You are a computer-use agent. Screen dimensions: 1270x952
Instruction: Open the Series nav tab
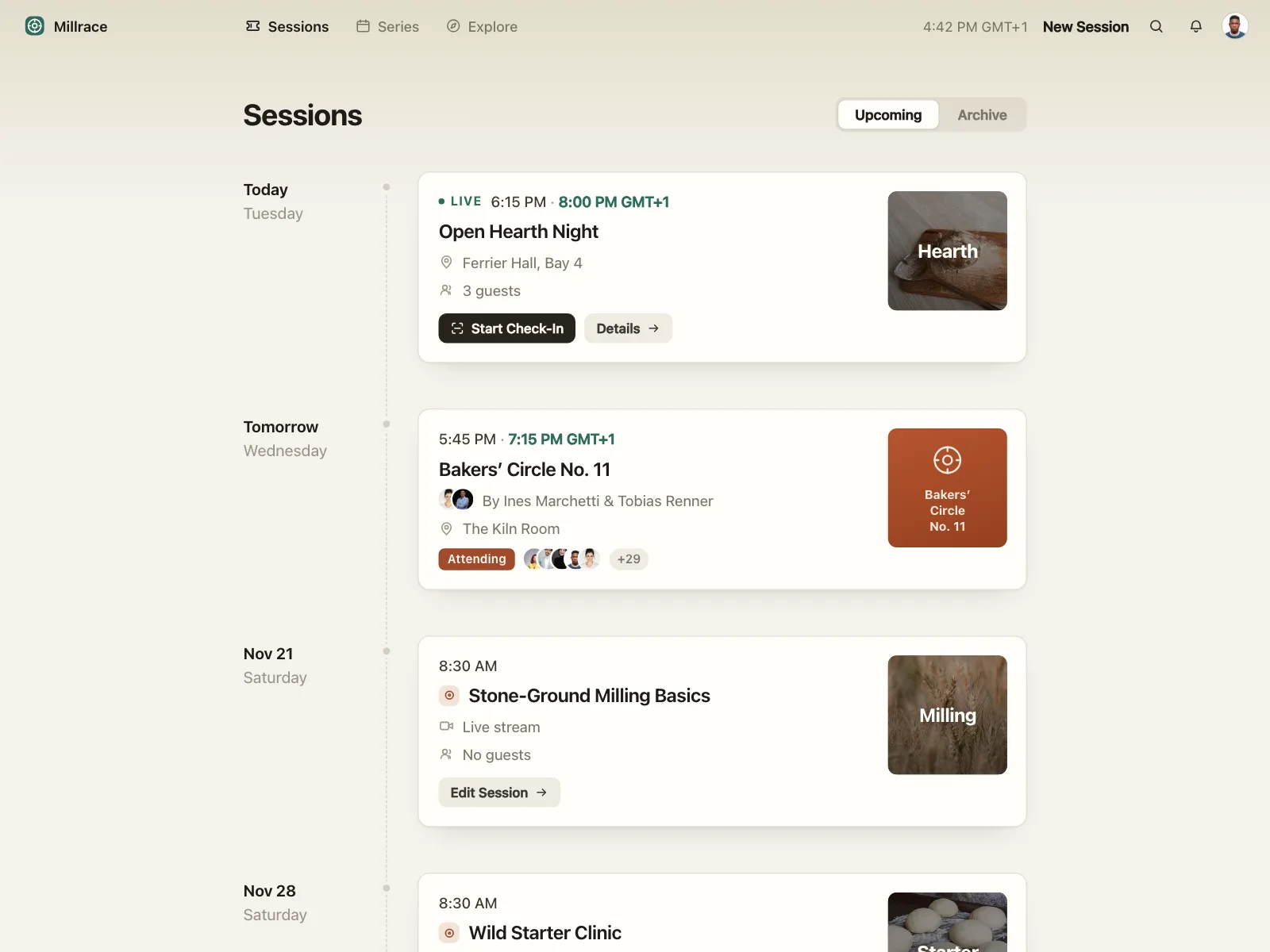coord(387,26)
